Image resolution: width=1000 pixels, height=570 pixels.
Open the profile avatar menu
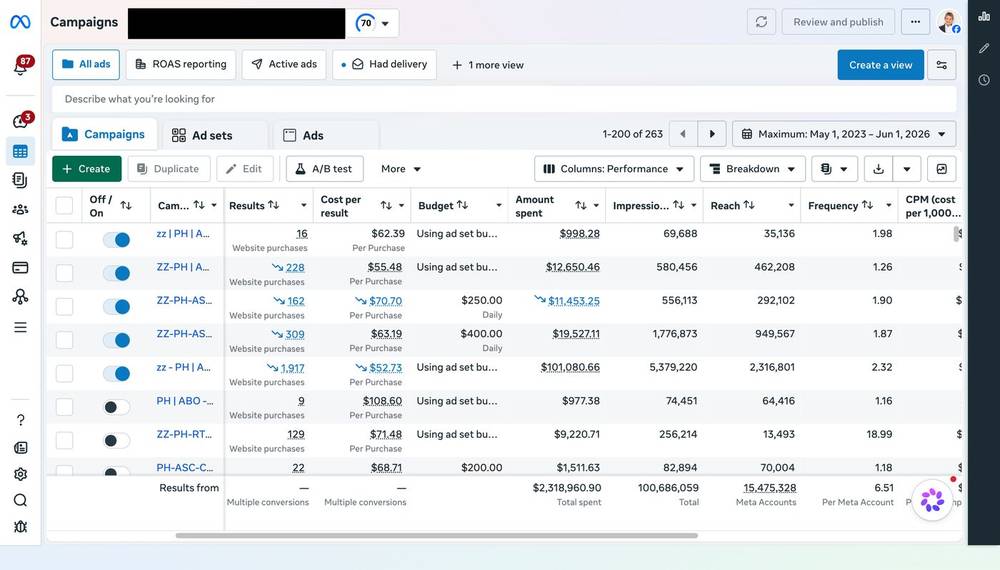click(948, 22)
